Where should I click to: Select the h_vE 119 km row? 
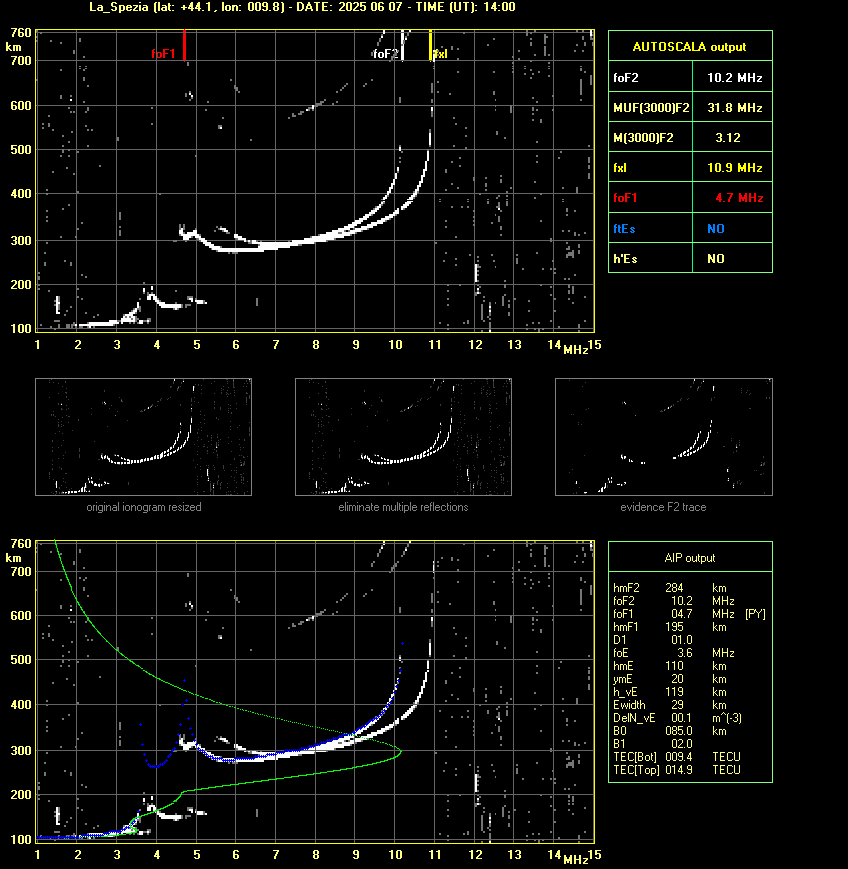(670, 692)
